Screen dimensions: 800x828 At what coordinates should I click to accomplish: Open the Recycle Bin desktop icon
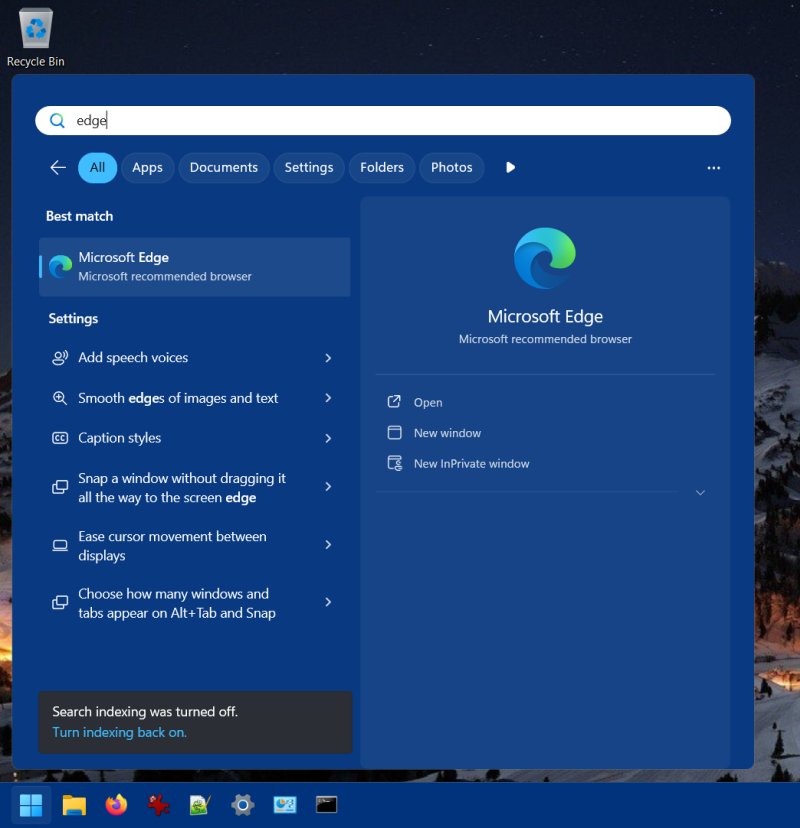pyautogui.click(x=36, y=38)
